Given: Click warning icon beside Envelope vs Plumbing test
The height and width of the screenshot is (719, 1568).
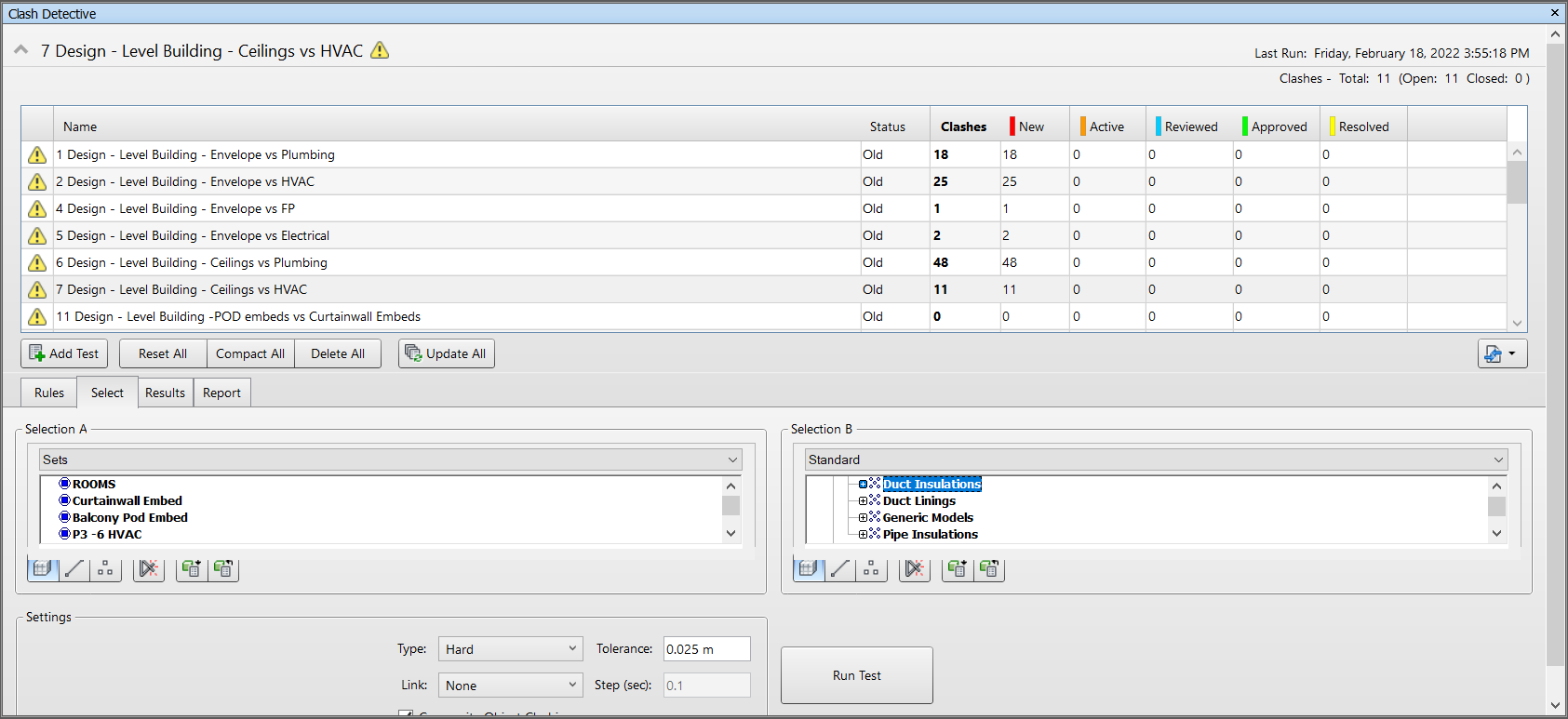Looking at the screenshot, I should pyautogui.click(x=37, y=155).
